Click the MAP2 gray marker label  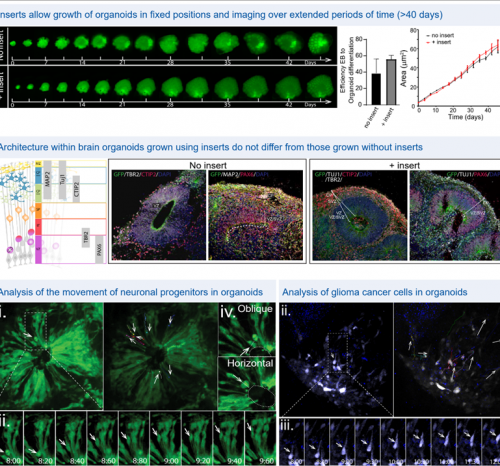(x=47, y=180)
